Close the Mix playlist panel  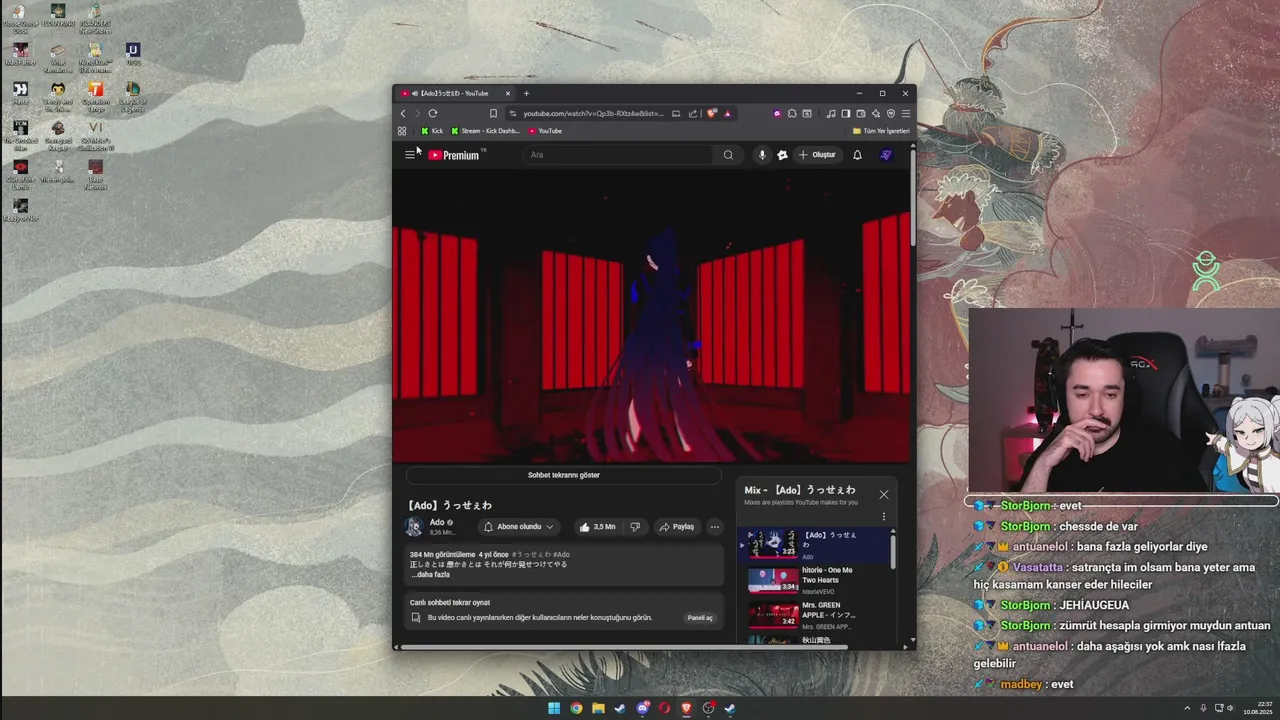(883, 494)
